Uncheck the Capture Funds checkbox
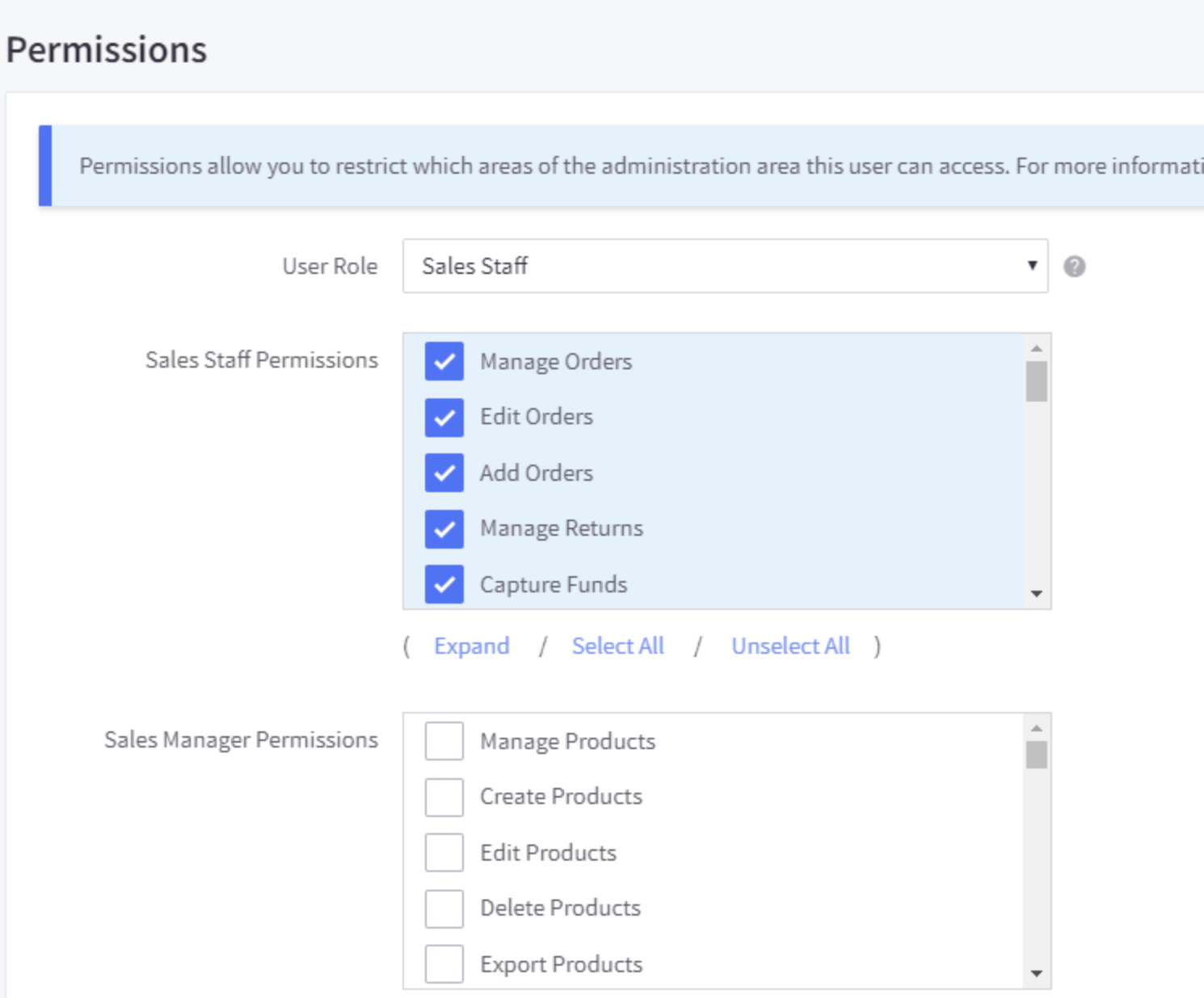 (444, 584)
